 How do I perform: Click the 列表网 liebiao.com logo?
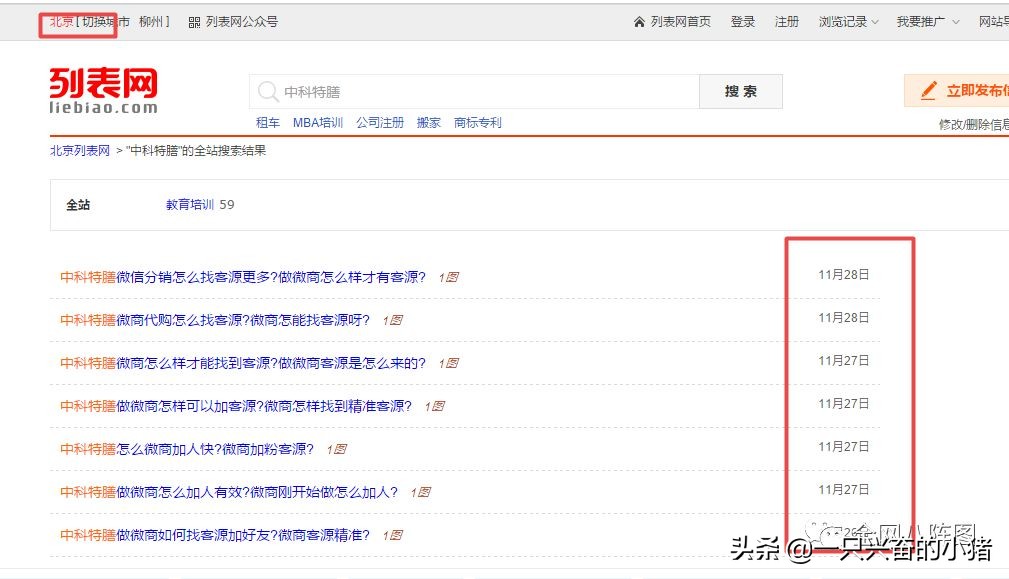pos(104,91)
